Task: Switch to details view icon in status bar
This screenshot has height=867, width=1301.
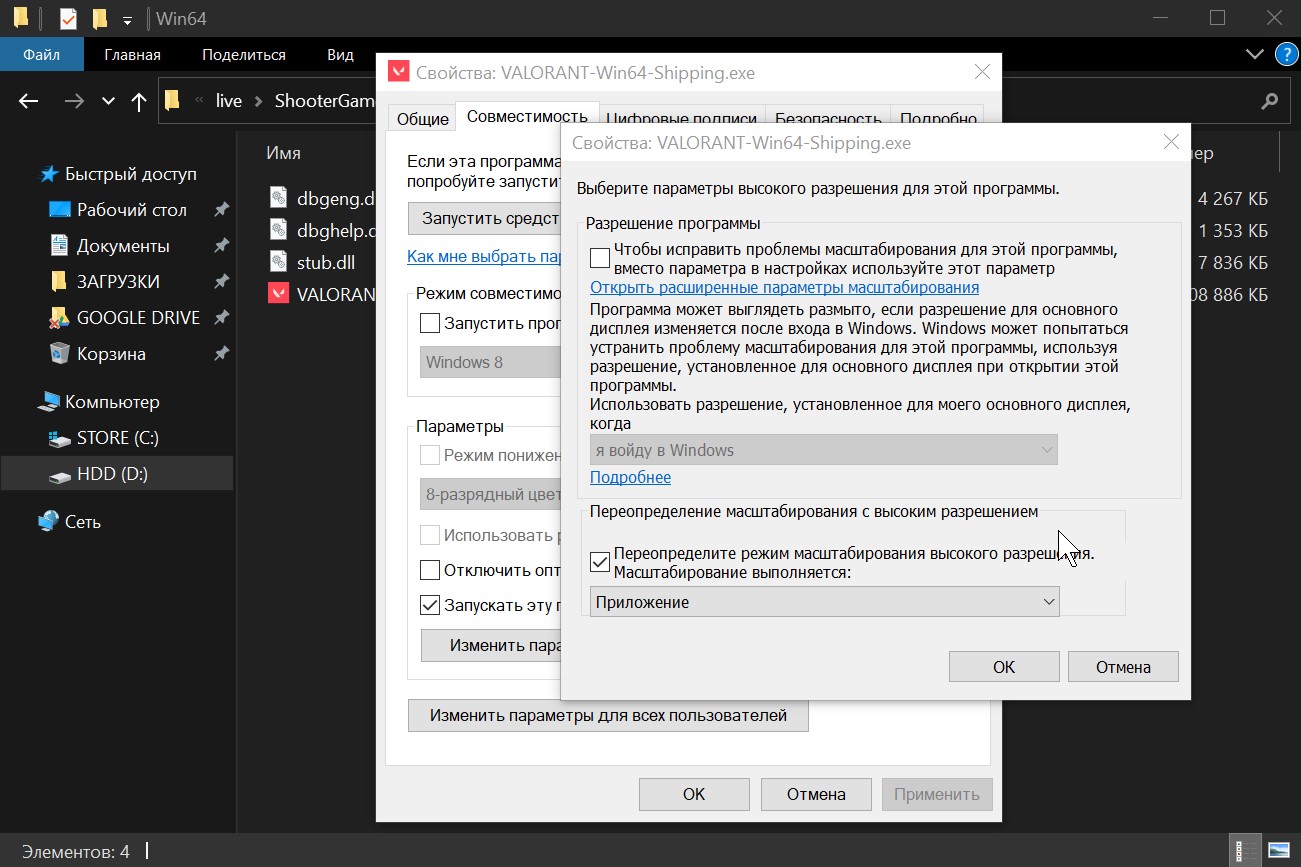Action: coord(1245,852)
